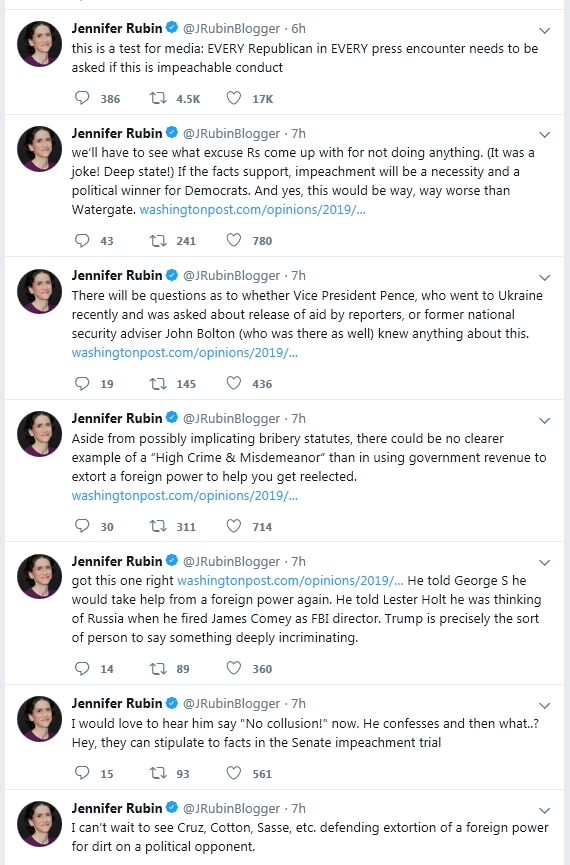
Task: Reply to the tweet with 14 replies
Action: [82, 668]
